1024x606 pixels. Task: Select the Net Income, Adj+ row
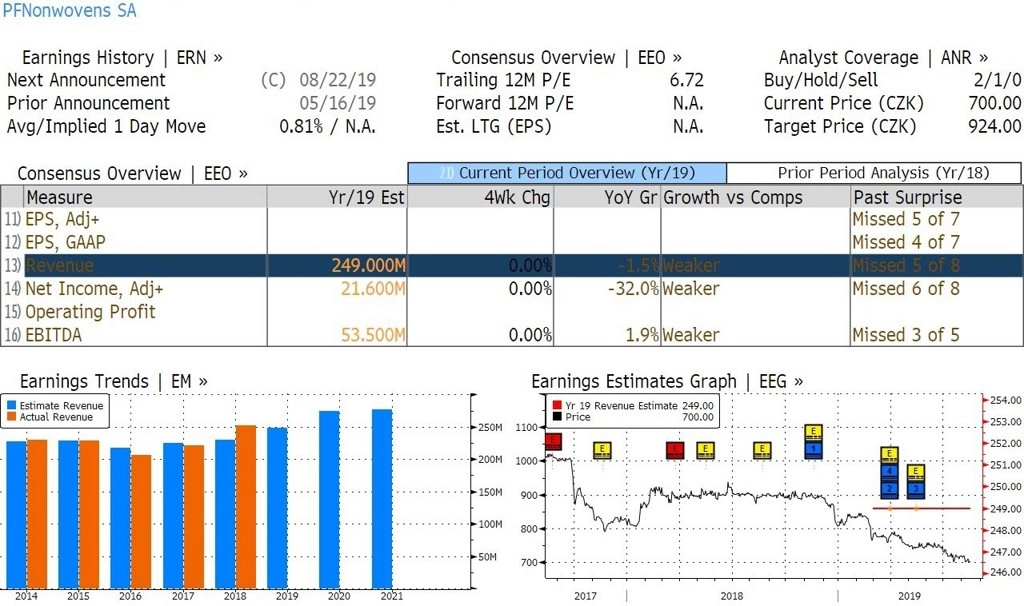512,289
